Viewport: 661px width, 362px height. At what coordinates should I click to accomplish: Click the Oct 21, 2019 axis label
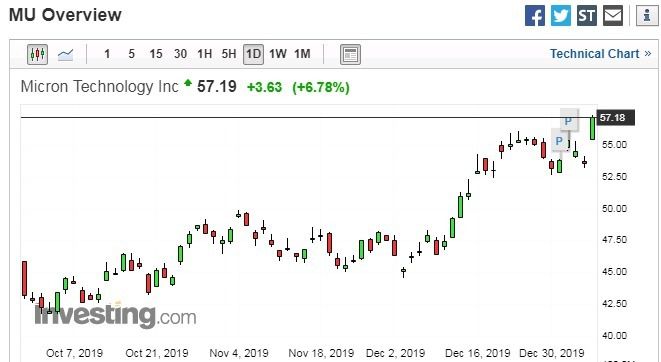156,353
